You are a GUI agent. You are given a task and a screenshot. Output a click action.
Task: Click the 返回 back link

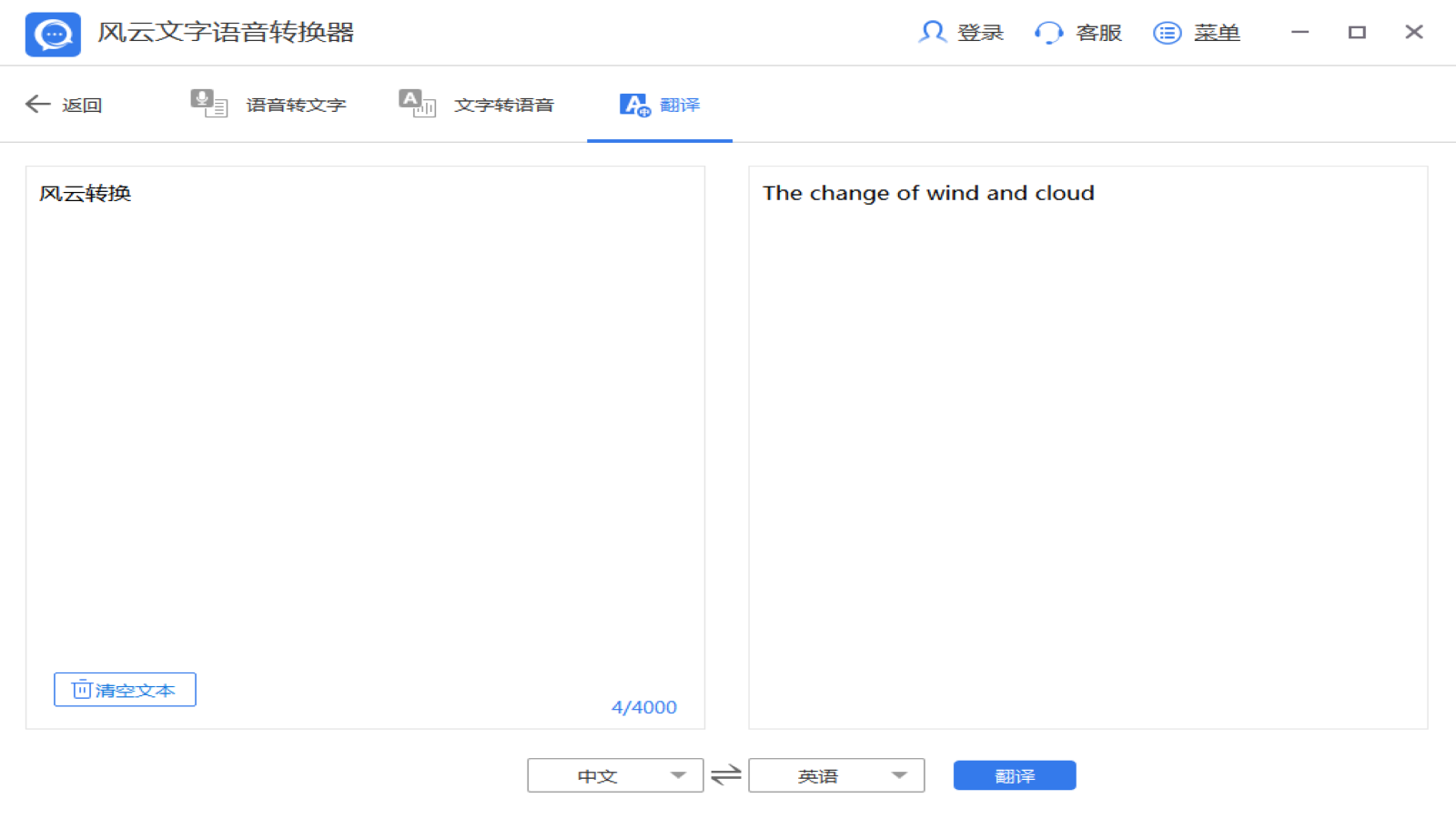(82, 104)
